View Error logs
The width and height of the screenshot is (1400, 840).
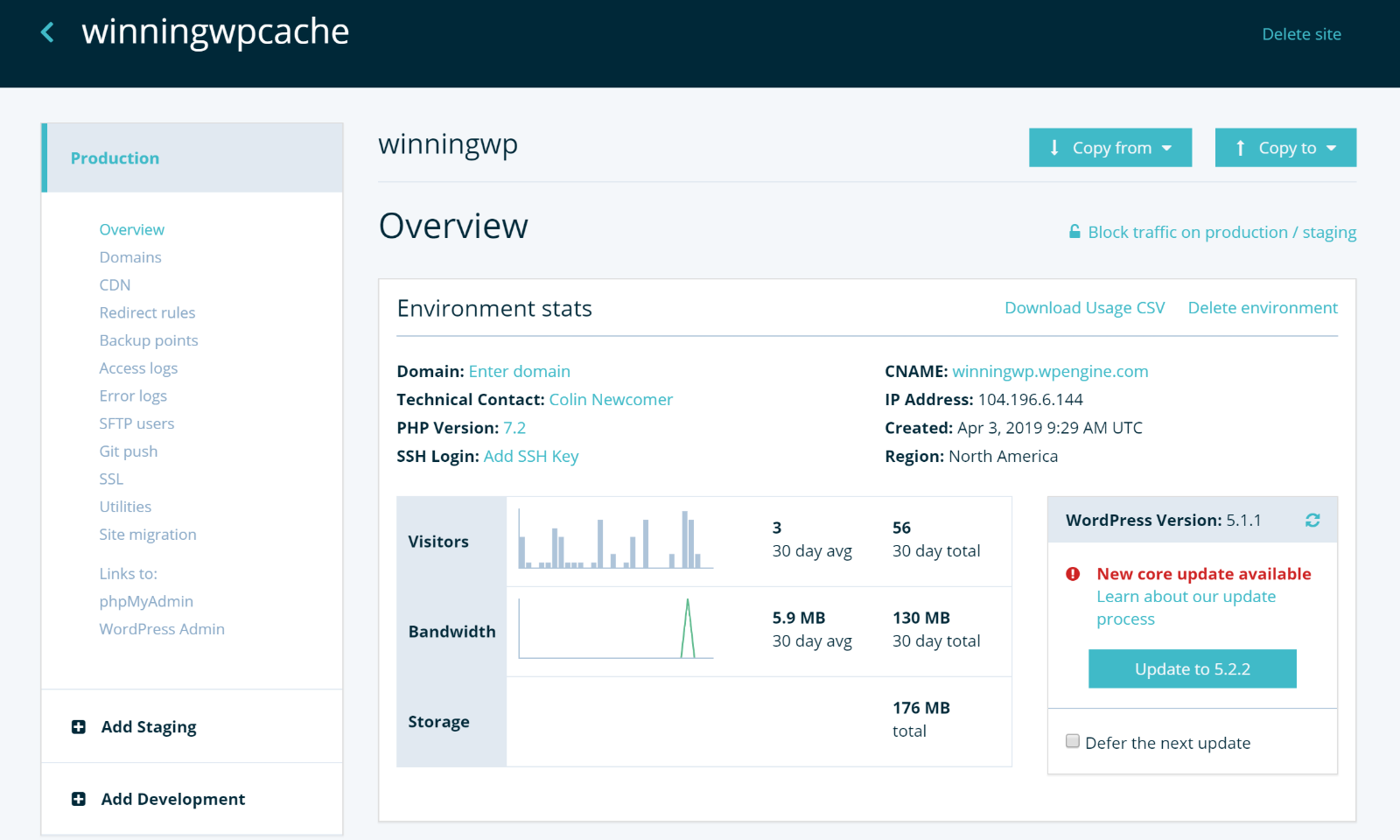coord(133,395)
